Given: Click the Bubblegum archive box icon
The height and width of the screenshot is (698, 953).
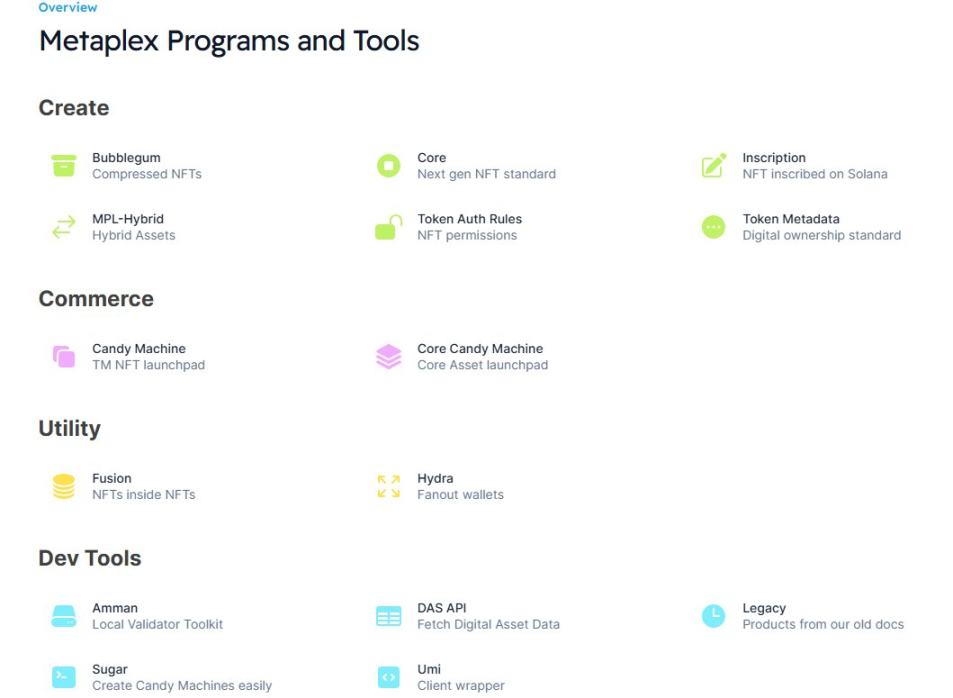Looking at the screenshot, I should (63, 166).
